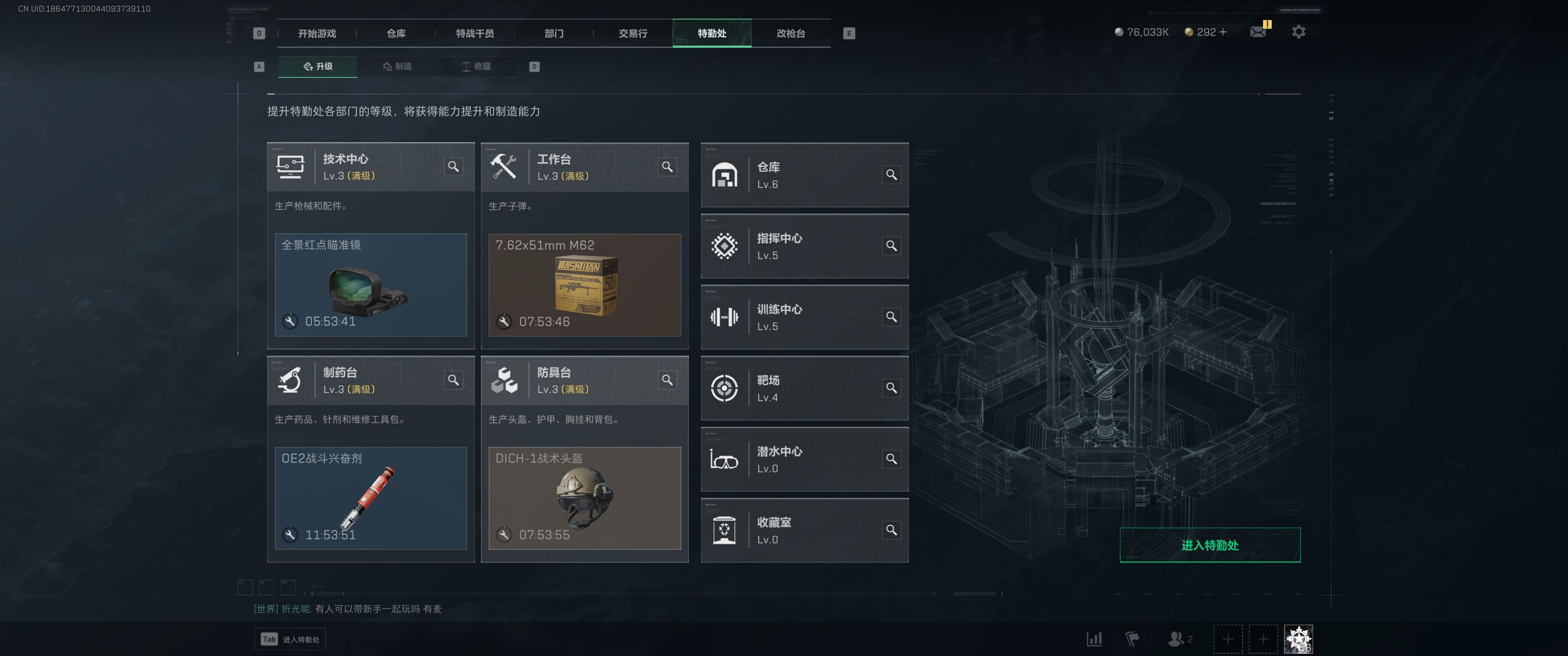Viewport: 1568px width, 656px height.
Task: Click magnifier on 技术中心 card
Action: [454, 166]
